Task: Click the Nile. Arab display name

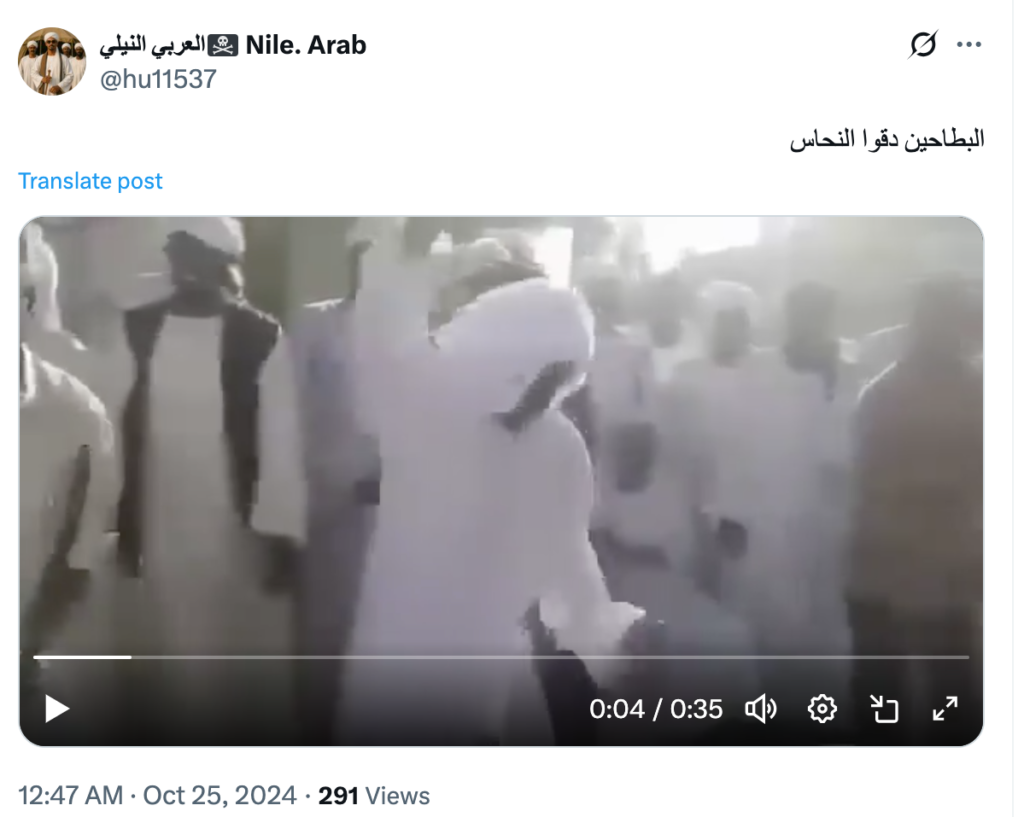Action: tap(306, 45)
